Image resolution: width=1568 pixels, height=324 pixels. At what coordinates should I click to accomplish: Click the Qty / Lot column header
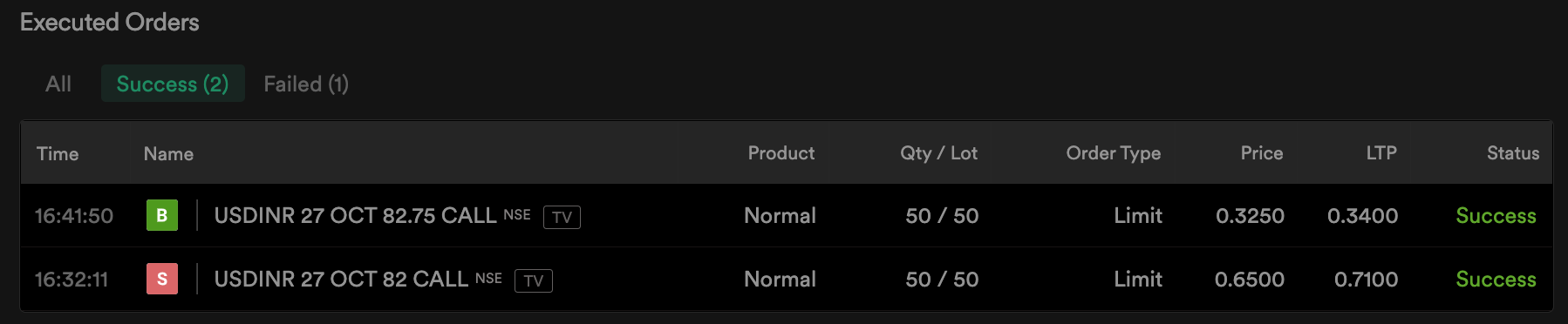pos(938,152)
